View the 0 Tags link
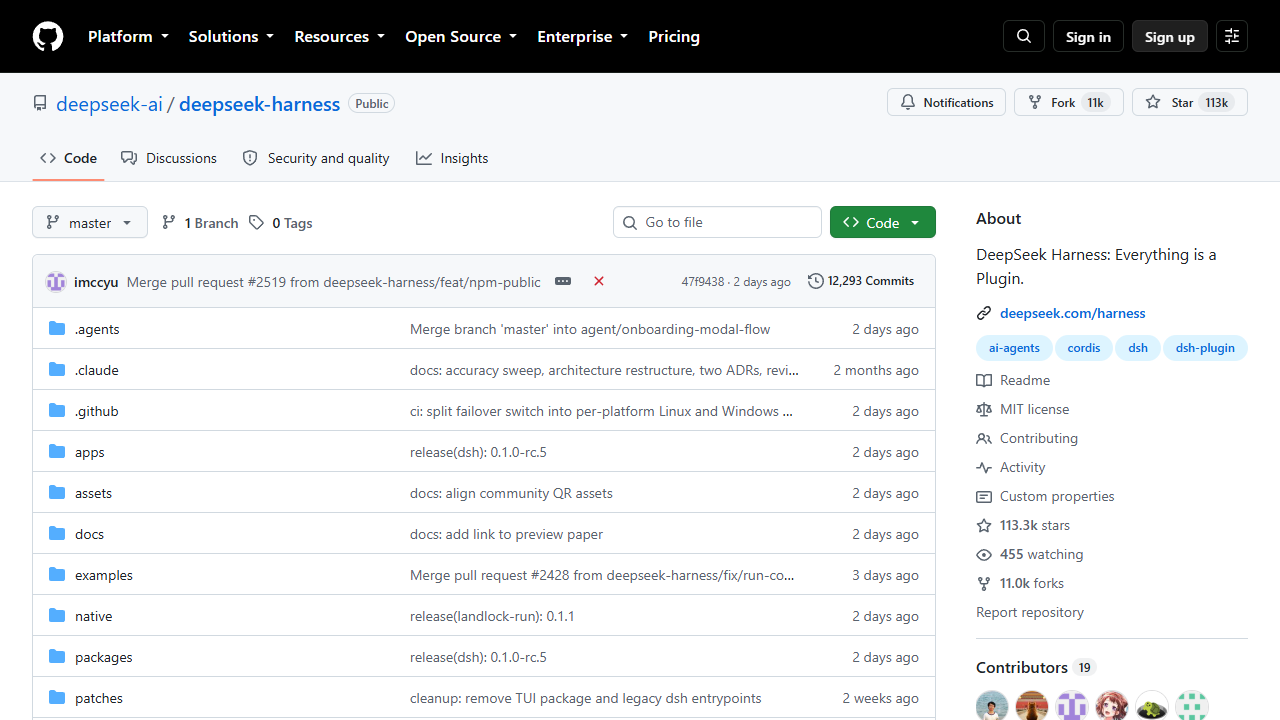The width and height of the screenshot is (1280, 720). [x=281, y=223]
